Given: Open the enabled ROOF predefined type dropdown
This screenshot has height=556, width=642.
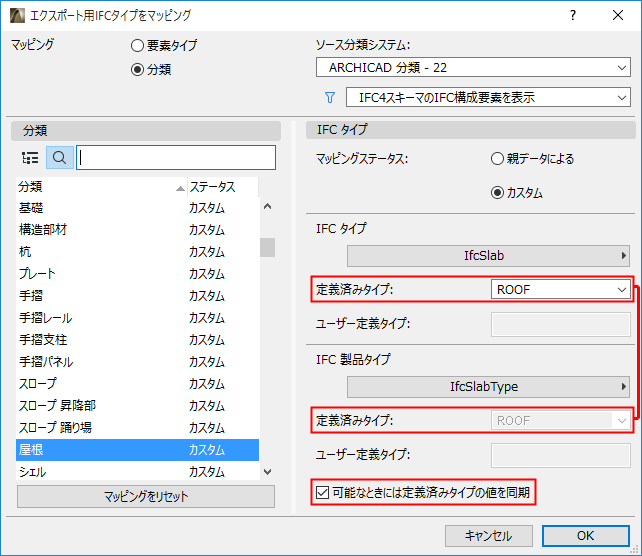Looking at the screenshot, I should click(x=561, y=290).
